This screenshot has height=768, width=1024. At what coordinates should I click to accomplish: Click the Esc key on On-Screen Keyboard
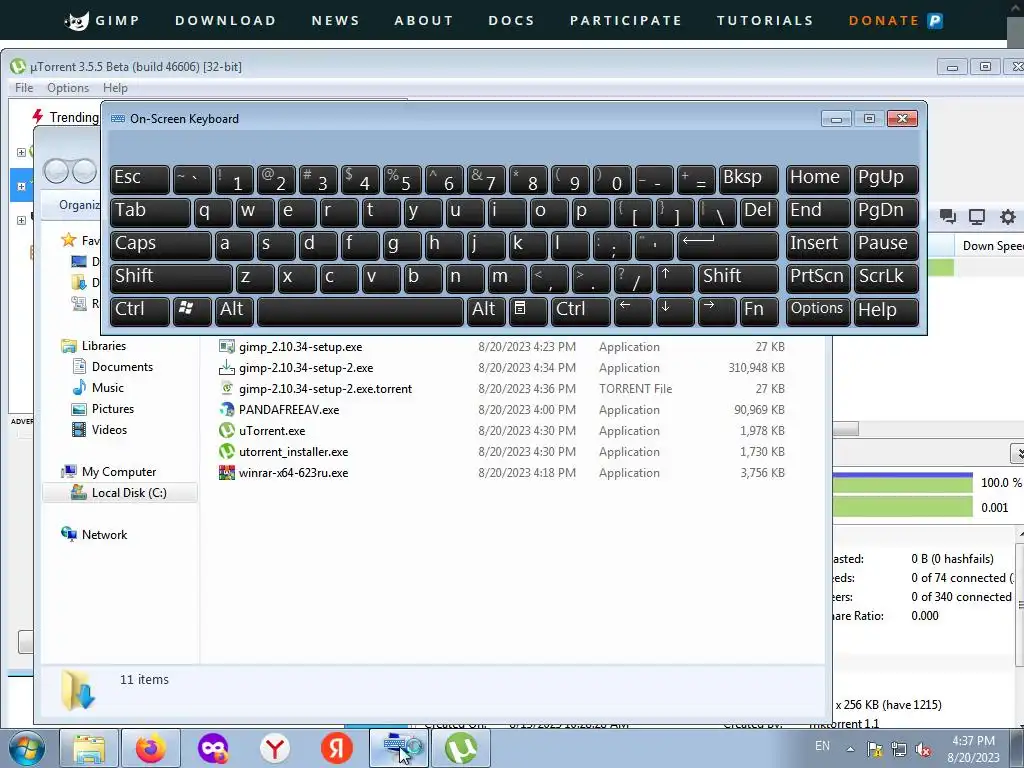[140, 179]
